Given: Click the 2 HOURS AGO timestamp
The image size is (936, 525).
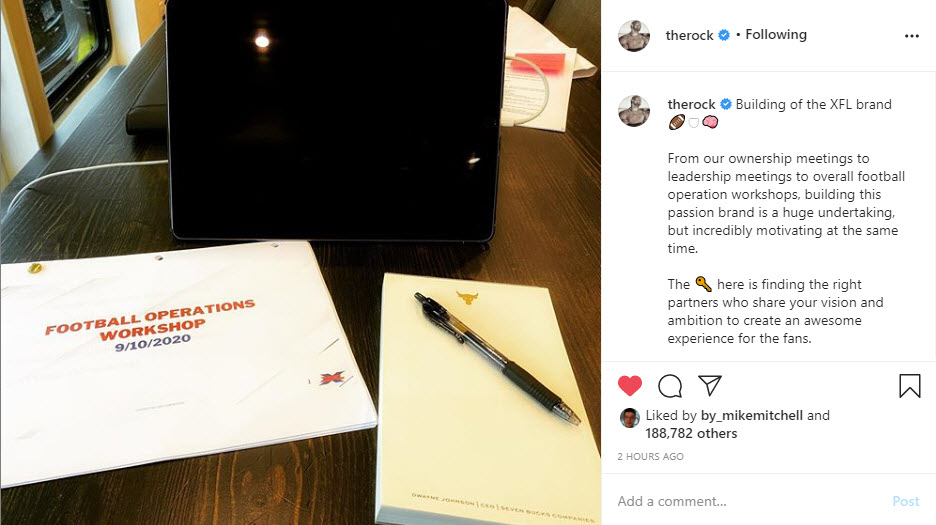Looking at the screenshot, I should tap(650, 456).
